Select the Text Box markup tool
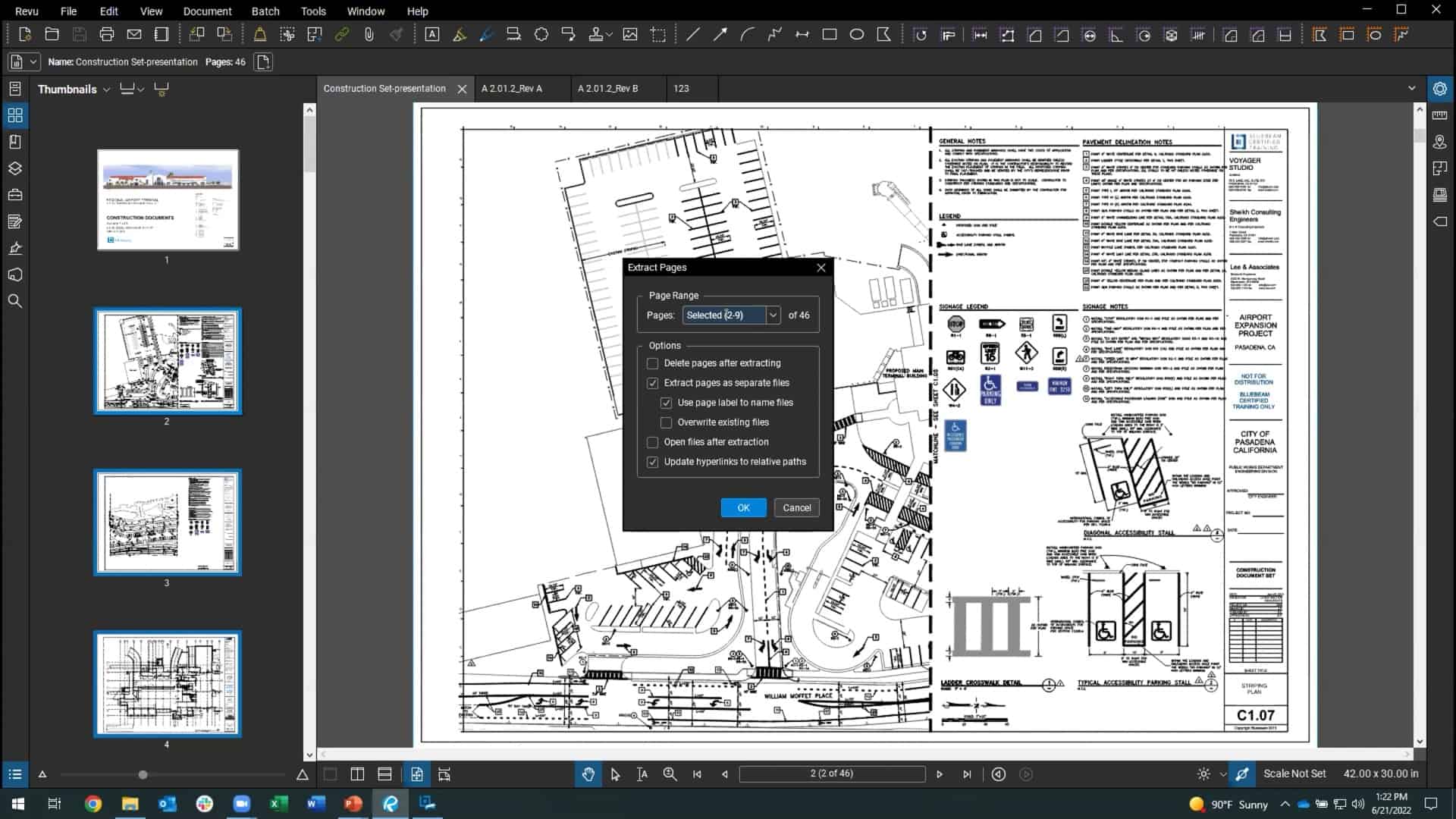 pyautogui.click(x=432, y=35)
